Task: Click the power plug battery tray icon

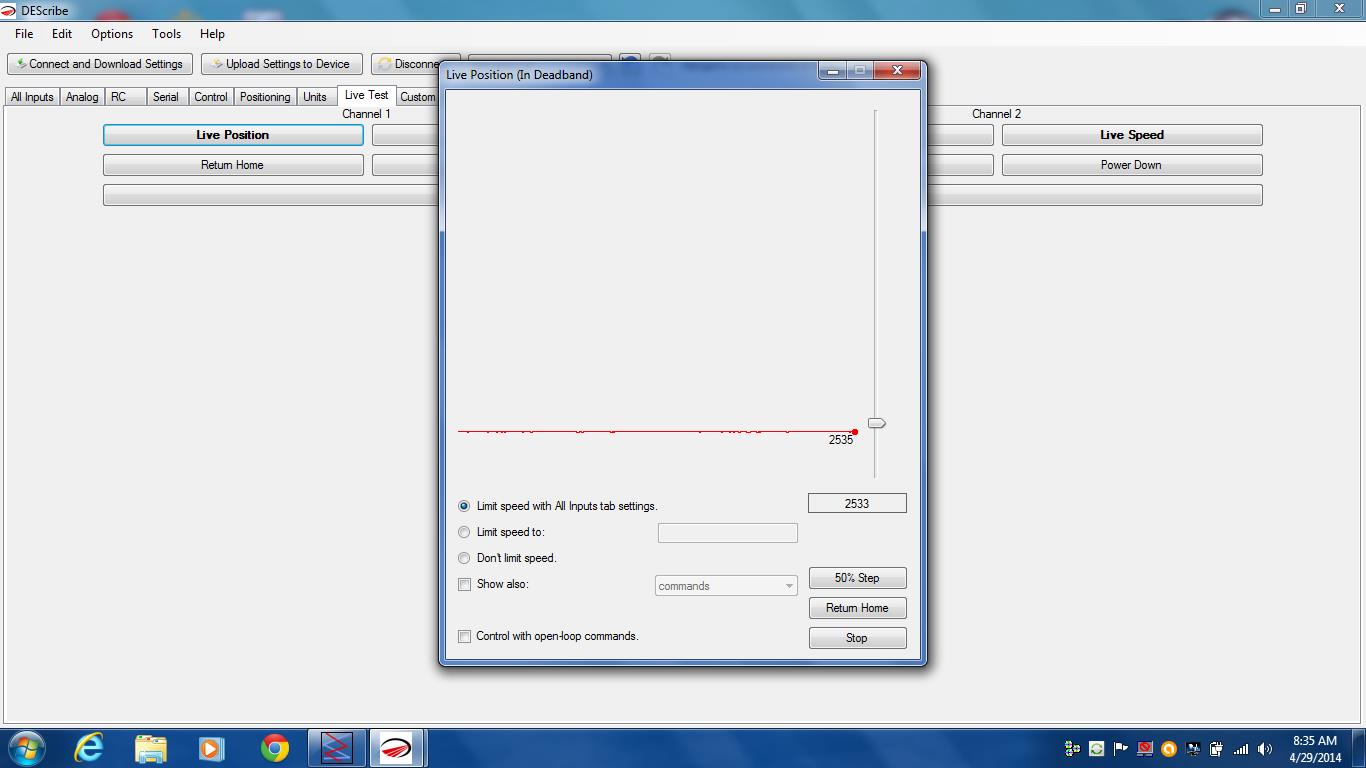Action: pyautogui.click(x=1217, y=749)
